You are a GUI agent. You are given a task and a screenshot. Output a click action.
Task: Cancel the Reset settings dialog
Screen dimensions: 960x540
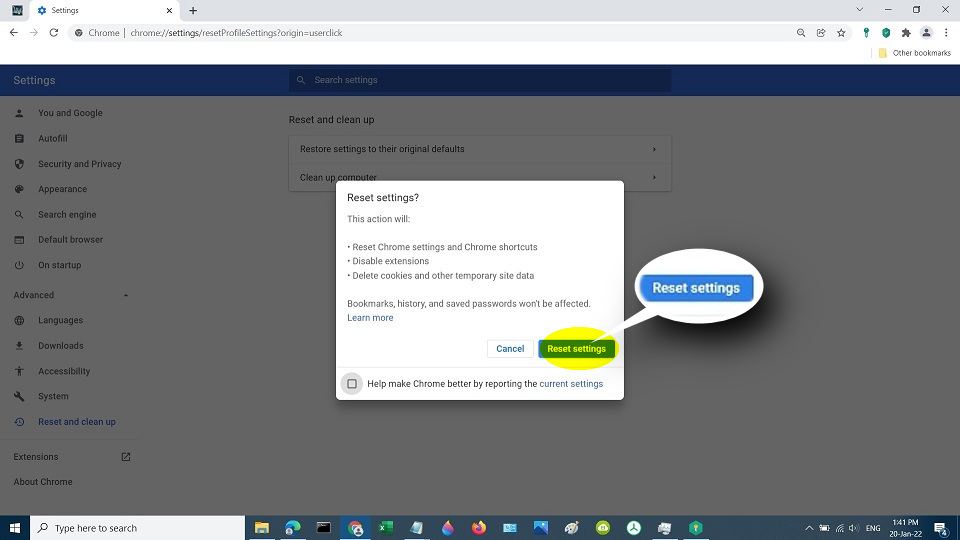point(510,349)
